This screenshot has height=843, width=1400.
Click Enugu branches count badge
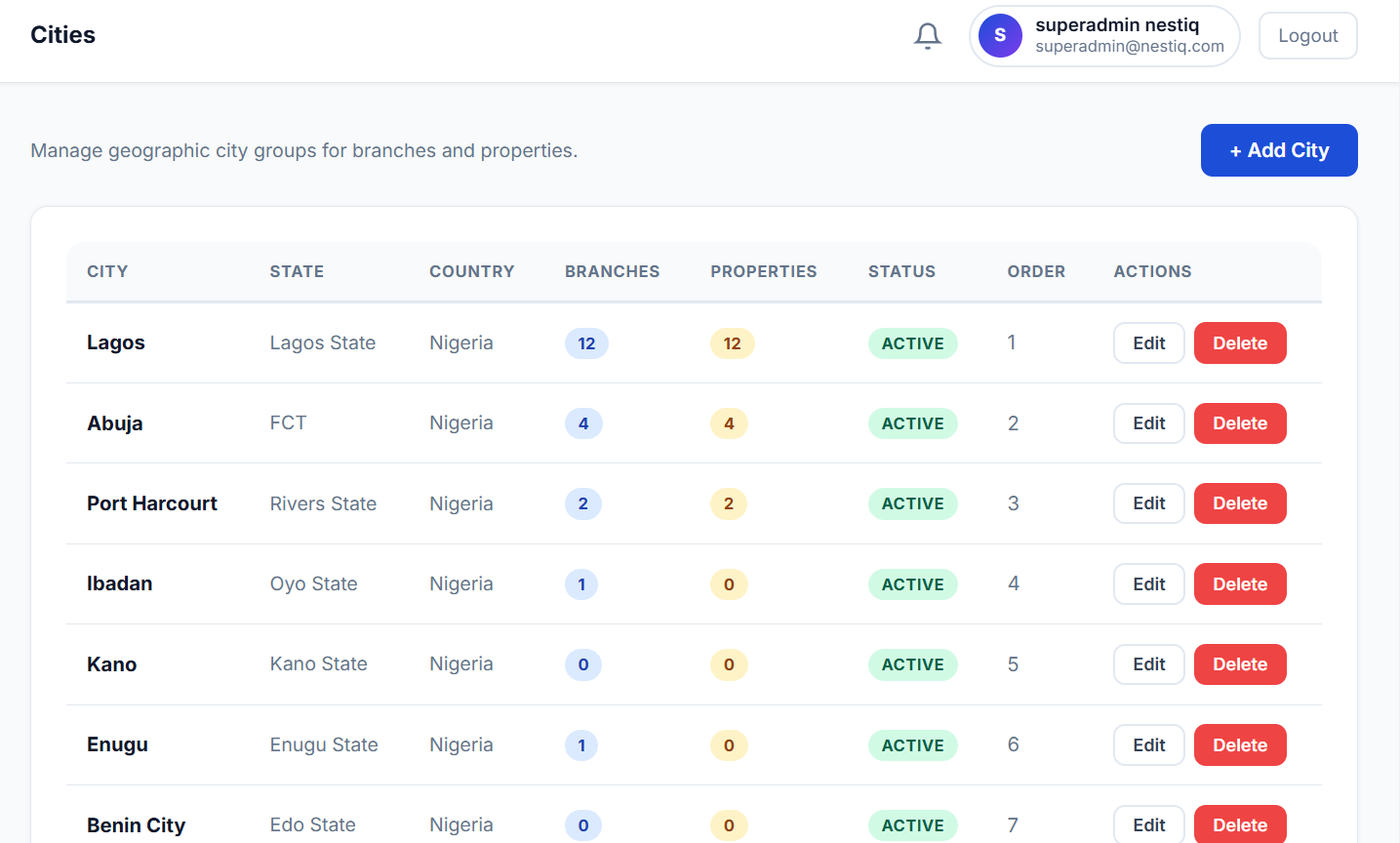(x=581, y=745)
